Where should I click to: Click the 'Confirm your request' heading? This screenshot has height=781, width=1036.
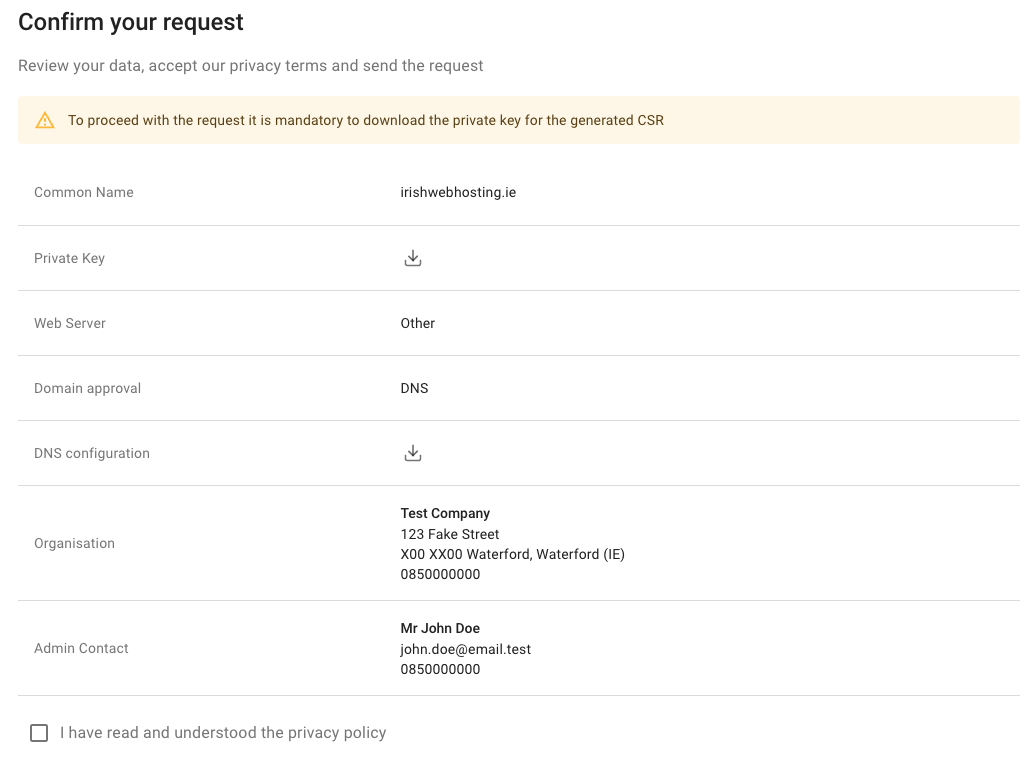tap(131, 22)
